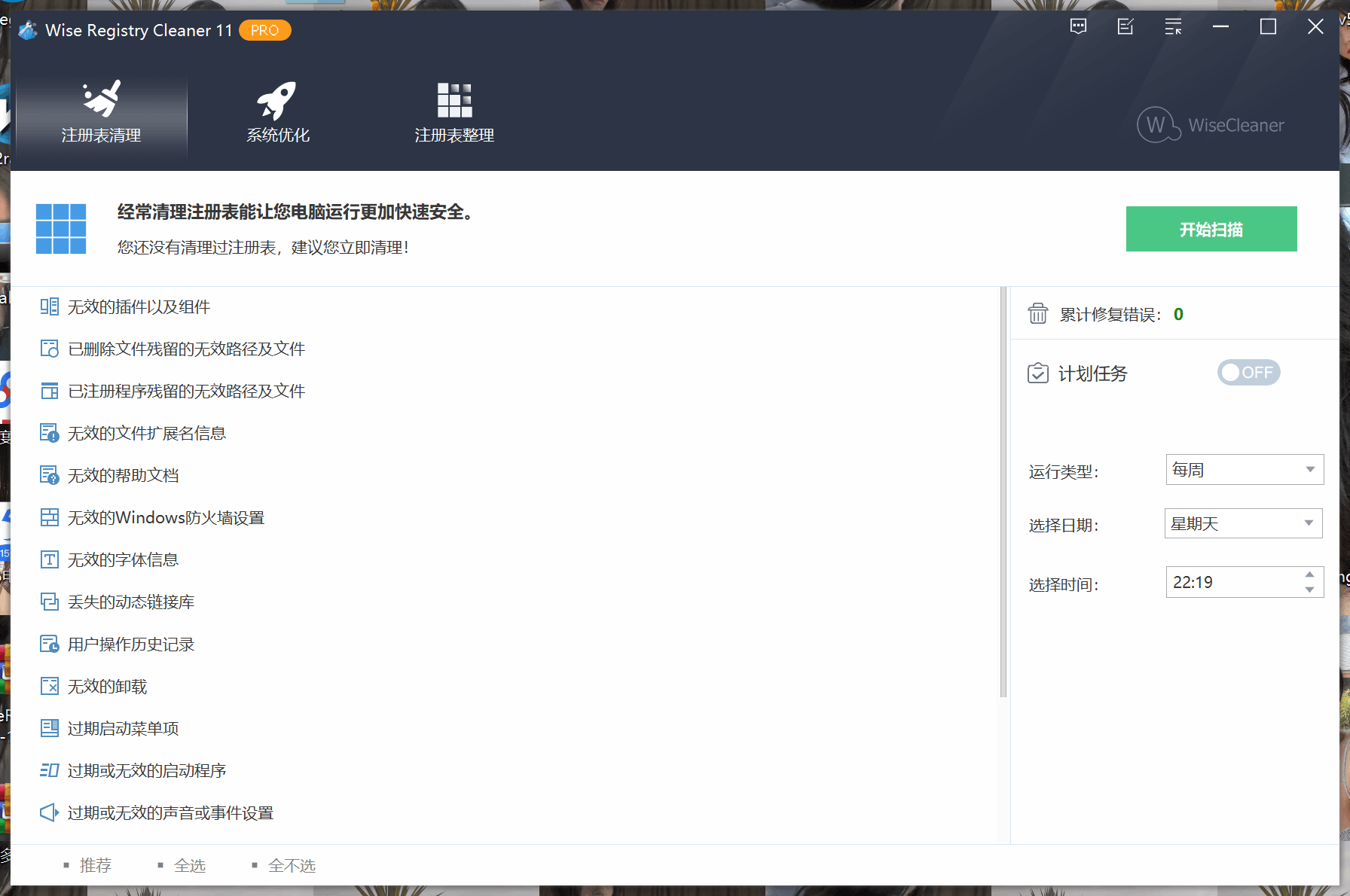Select the 无效的Windows防火墙设置 text
Screen dimensions: 1350x896
click(166, 518)
